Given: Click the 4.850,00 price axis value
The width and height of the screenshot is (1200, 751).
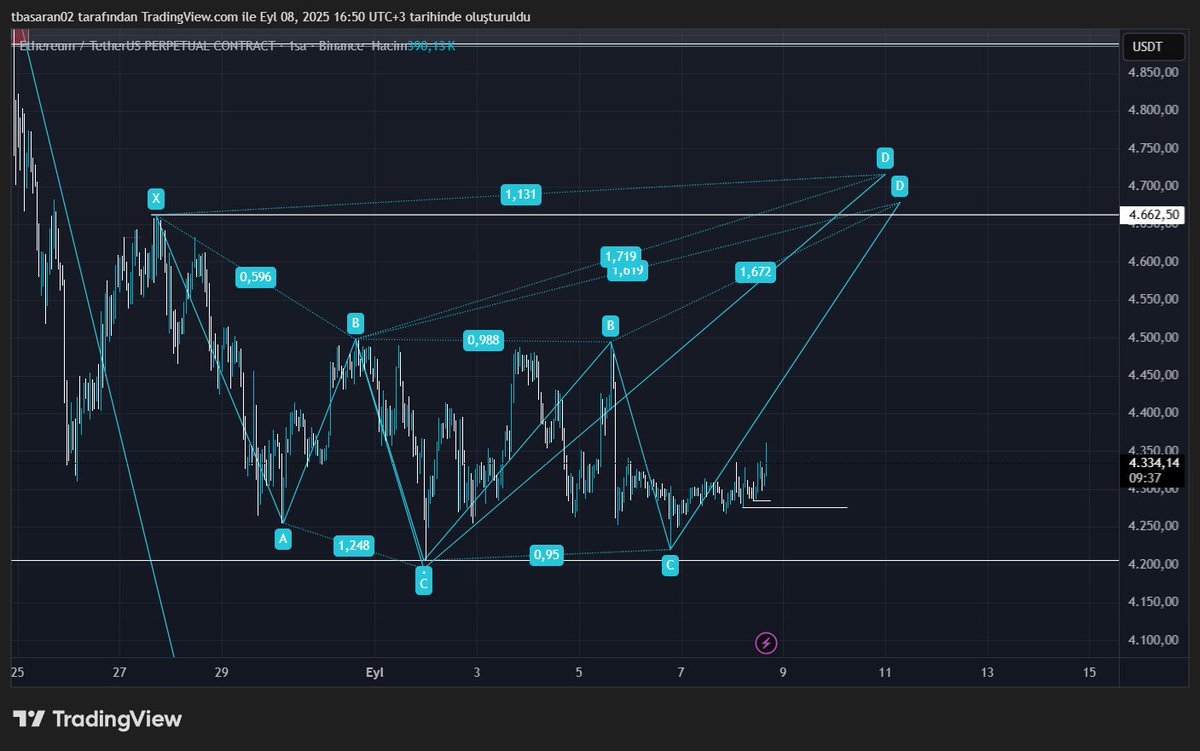Looking at the screenshot, I should coord(1155,73).
